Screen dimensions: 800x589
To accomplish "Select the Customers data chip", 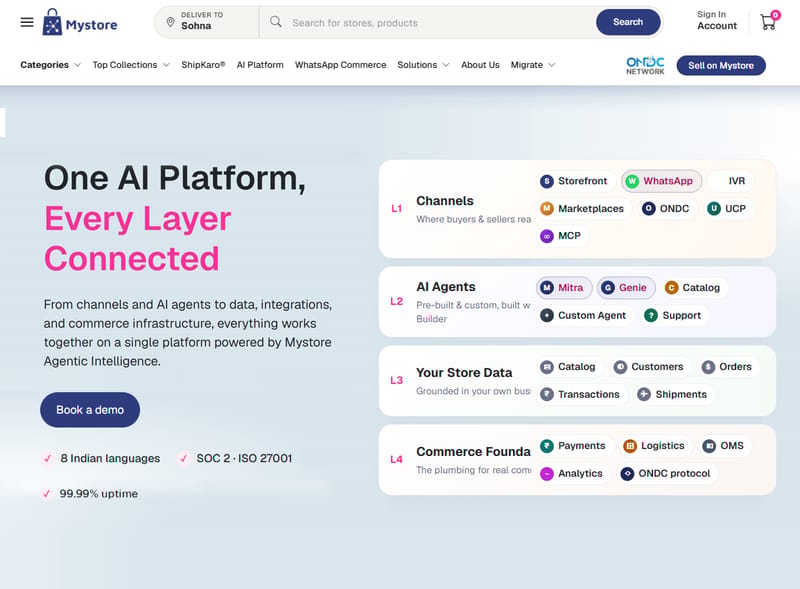I will pos(650,366).
